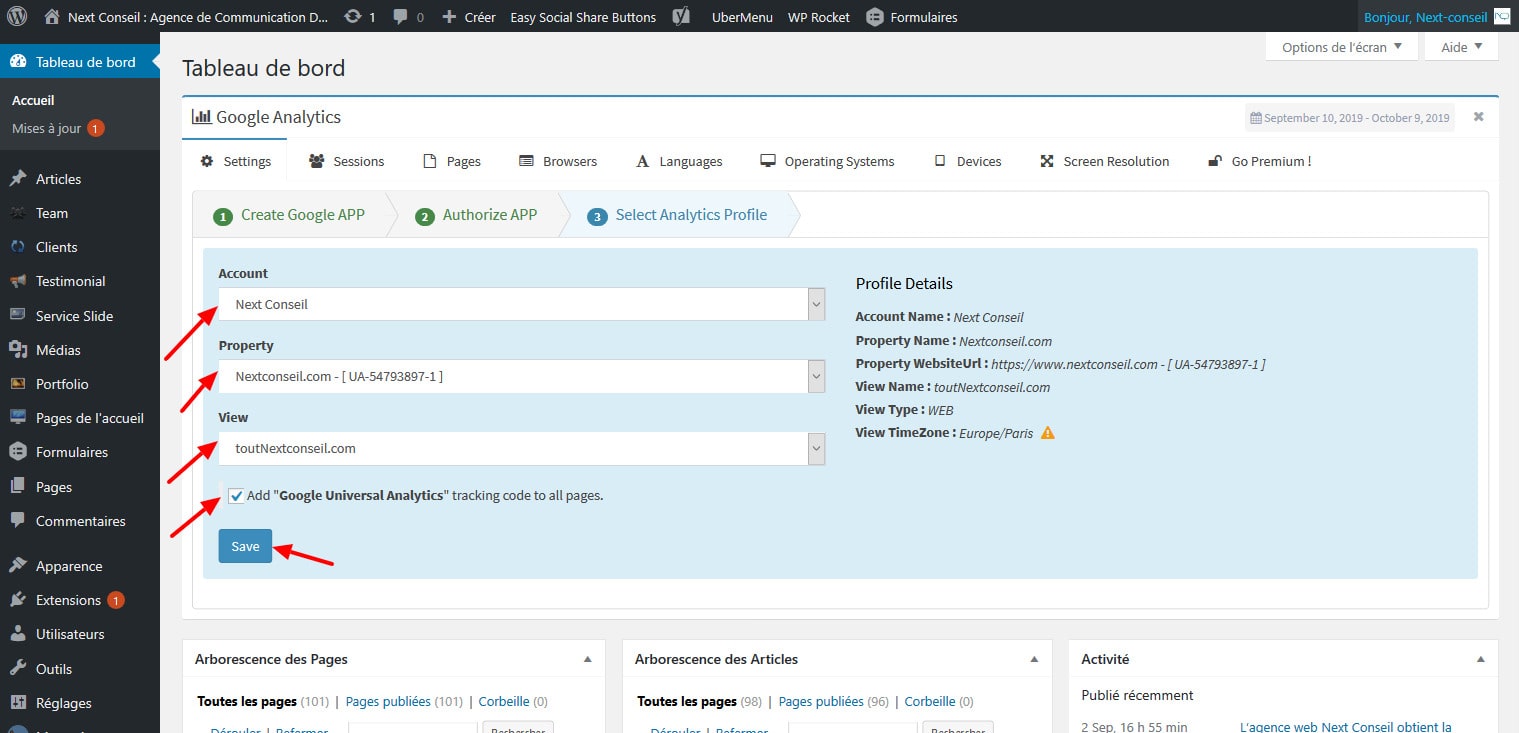
Task: Click the Médias icon in sidebar
Action: (18, 350)
